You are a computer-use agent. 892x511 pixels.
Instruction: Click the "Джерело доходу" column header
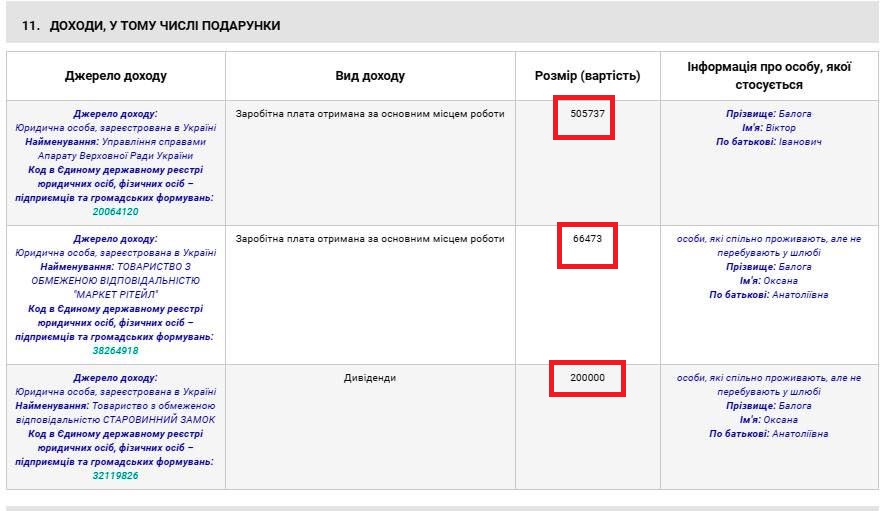(x=116, y=76)
